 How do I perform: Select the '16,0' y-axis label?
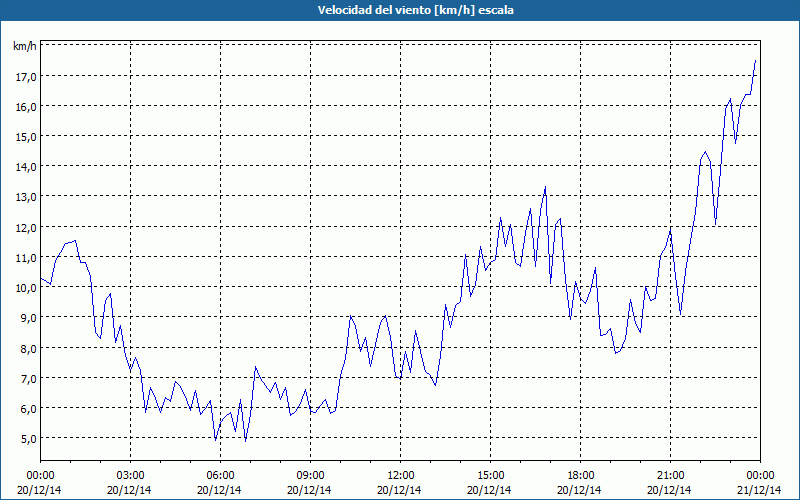26,107
